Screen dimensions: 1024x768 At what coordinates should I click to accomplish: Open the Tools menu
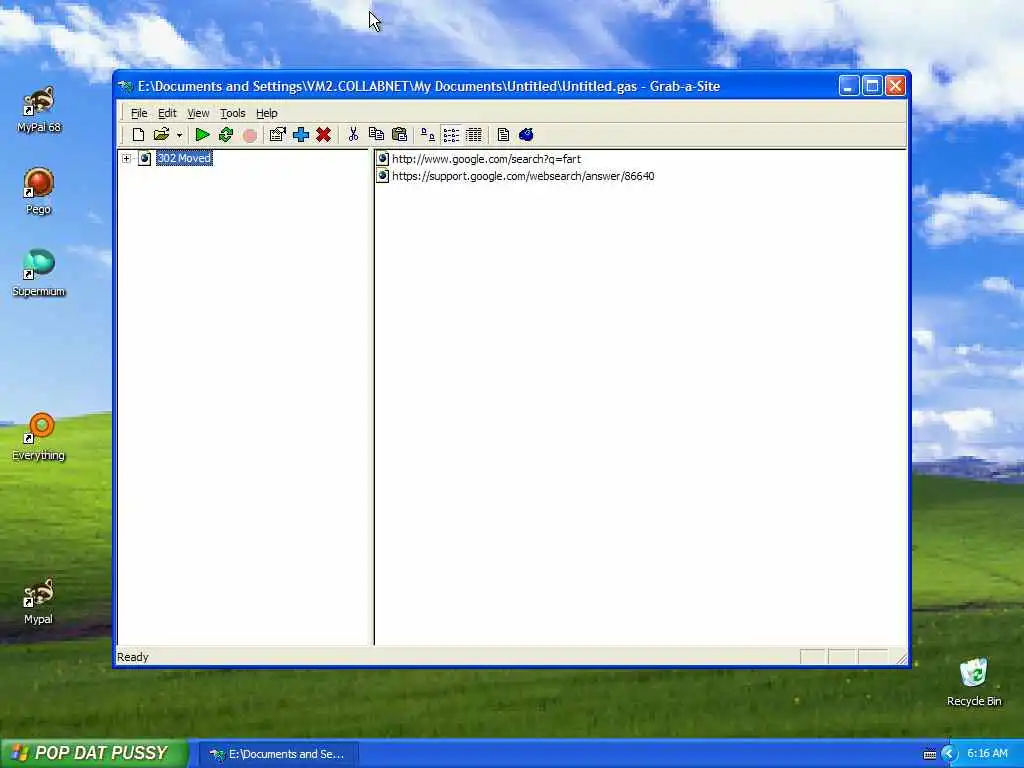point(232,113)
